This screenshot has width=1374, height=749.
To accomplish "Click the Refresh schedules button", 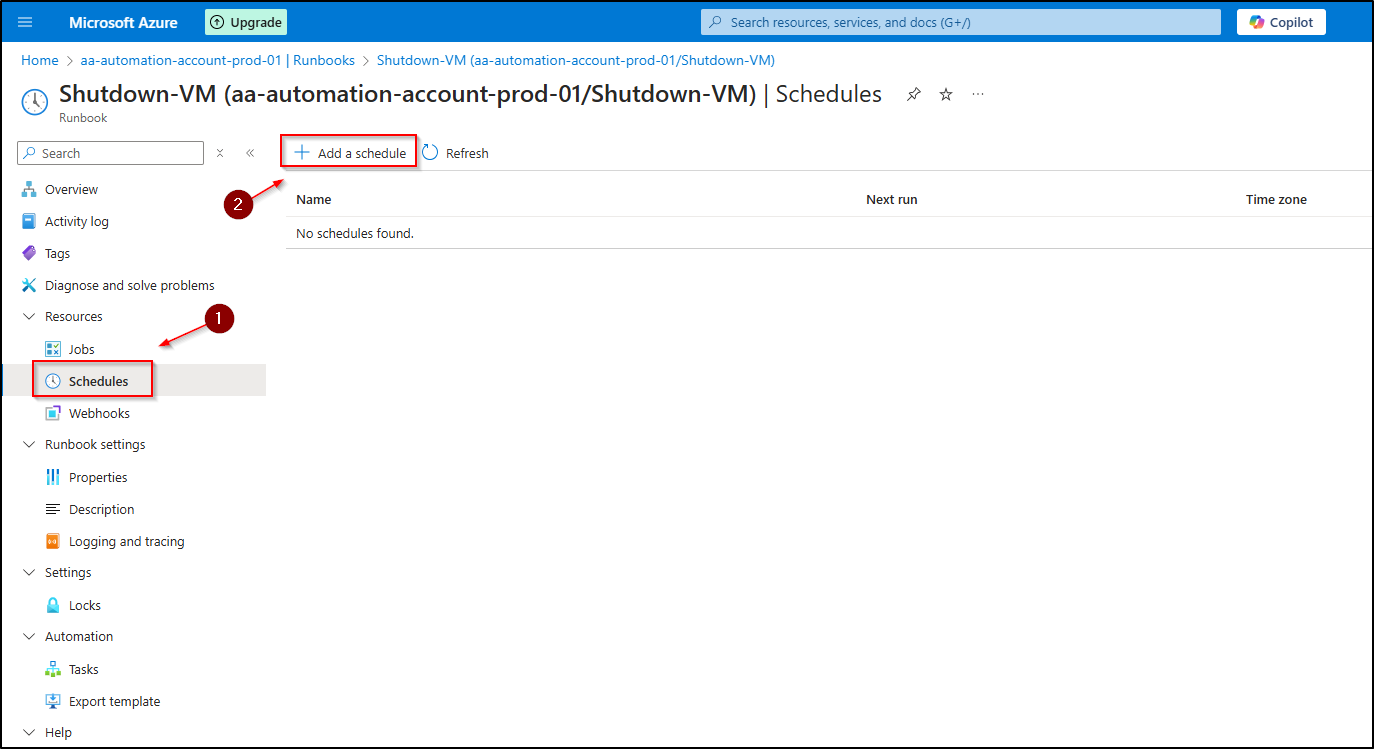I will pos(456,153).
